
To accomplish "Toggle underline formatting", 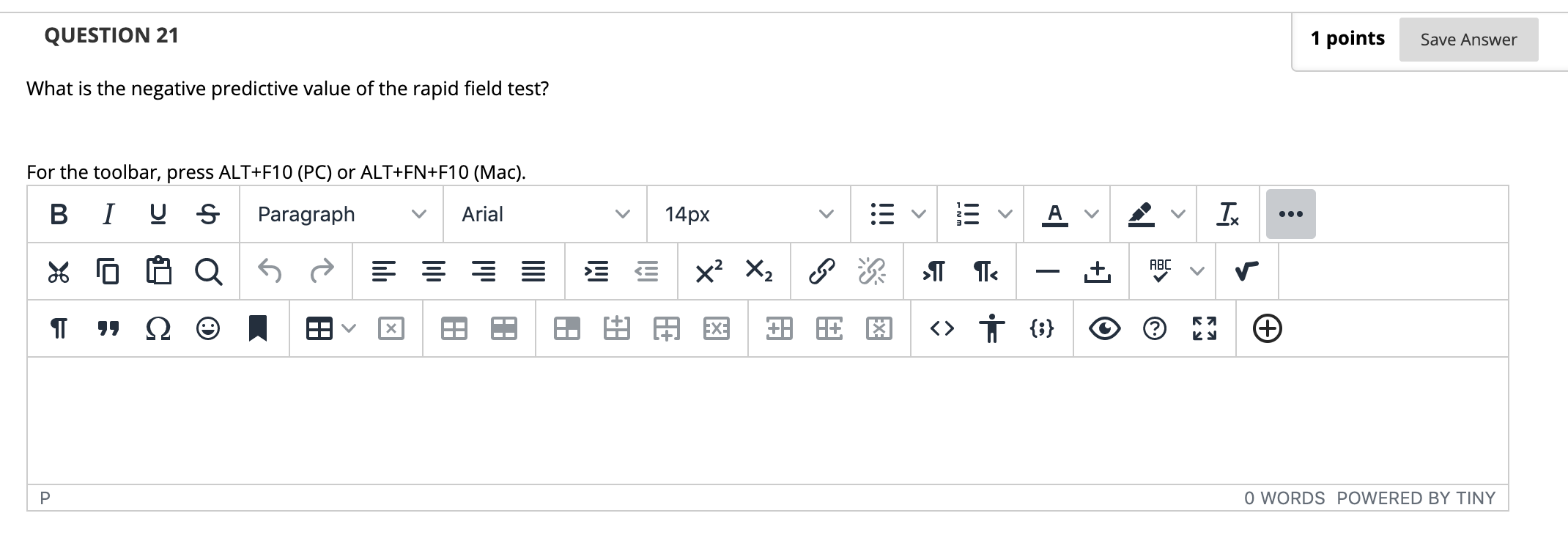I will point(158,214).
